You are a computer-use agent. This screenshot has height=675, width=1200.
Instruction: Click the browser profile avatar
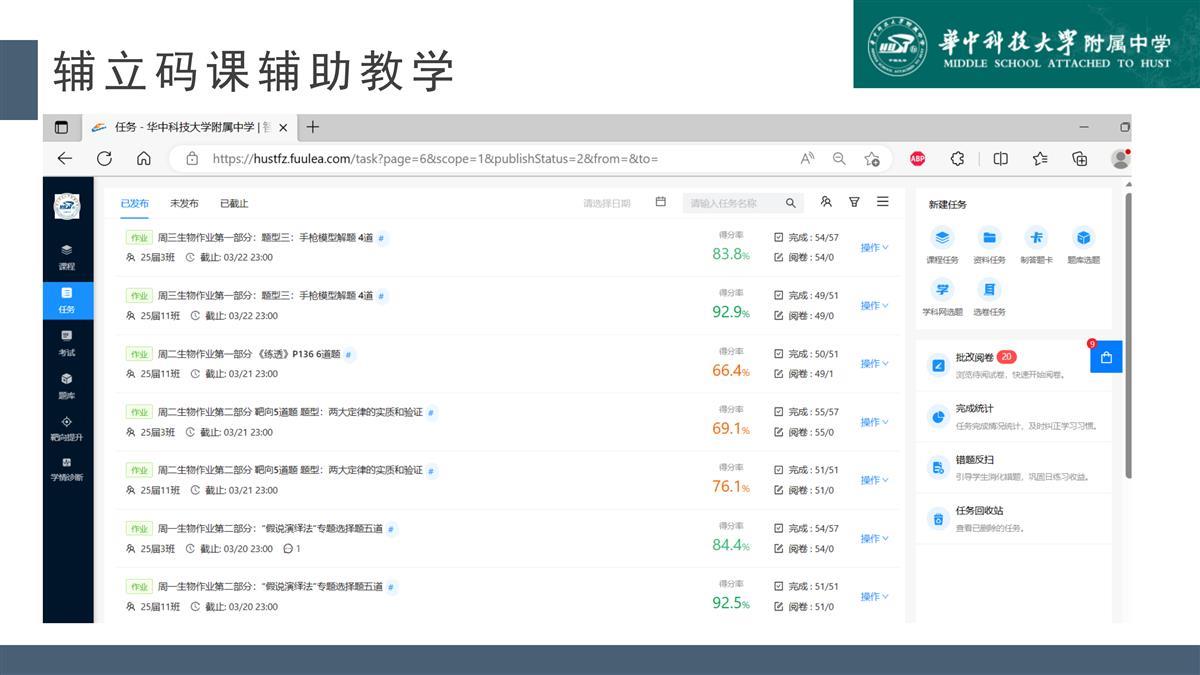click(1121, 158)
